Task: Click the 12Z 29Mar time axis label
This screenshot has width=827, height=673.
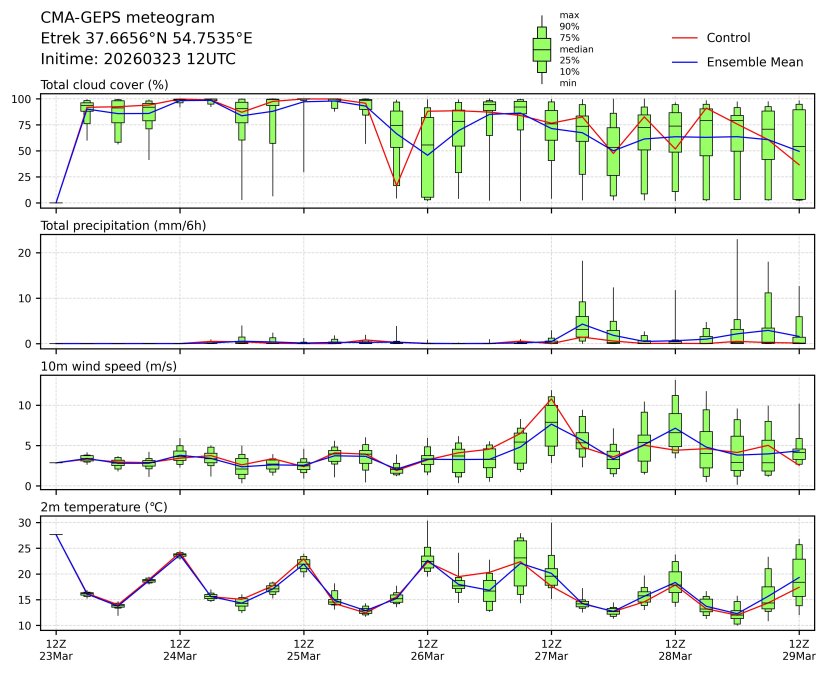Action: click(x=799, y=649)
